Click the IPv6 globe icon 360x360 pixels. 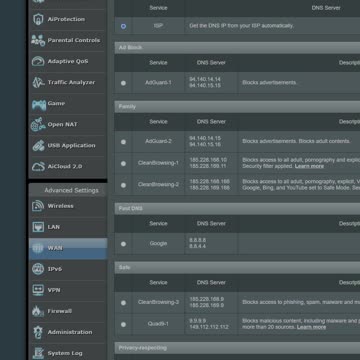[x=38, y=269]
